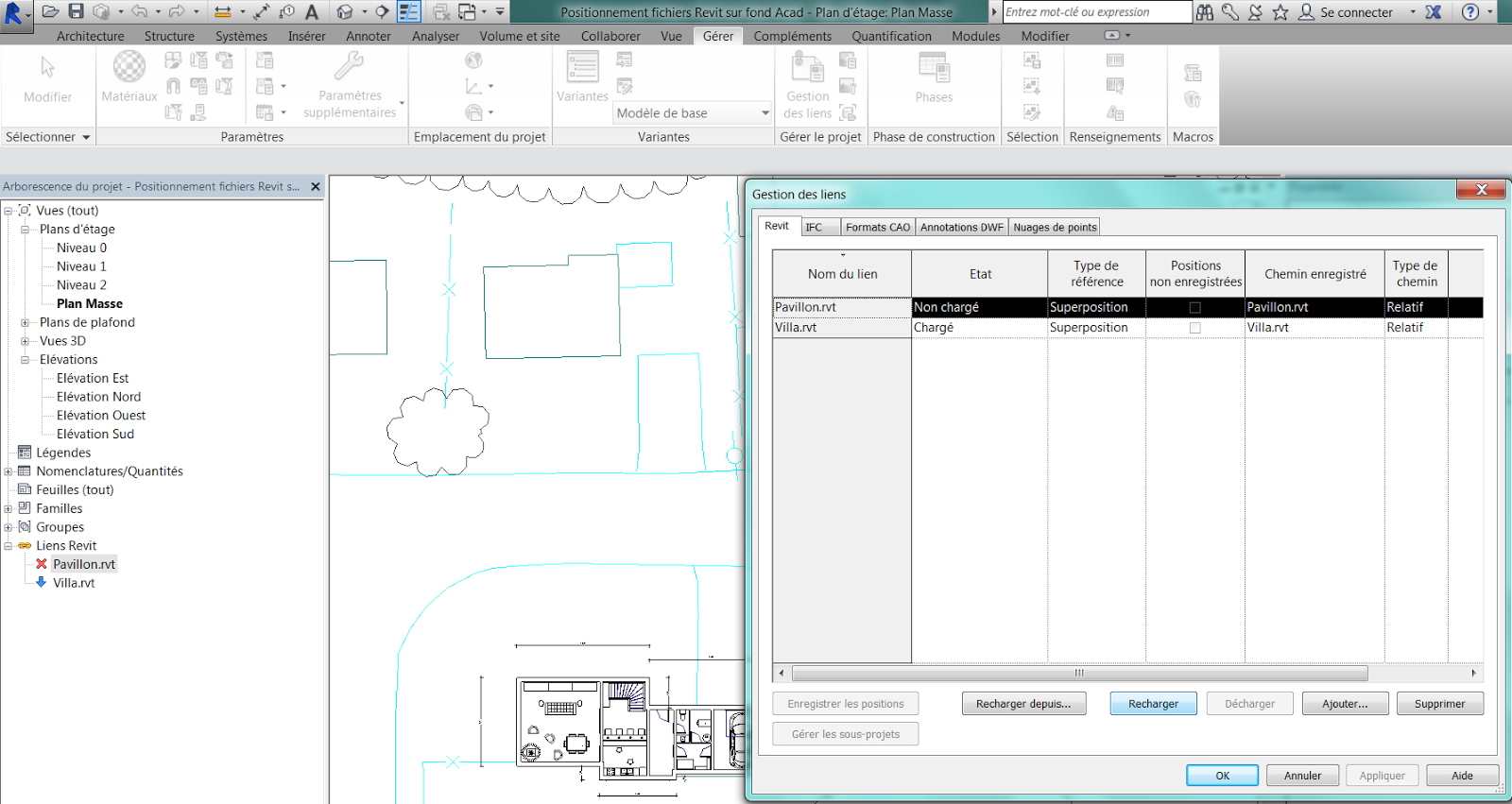Click the right arrow of links table scrollbar
Viewport: 1512px width, 804px height.
tap(1473, 674)
